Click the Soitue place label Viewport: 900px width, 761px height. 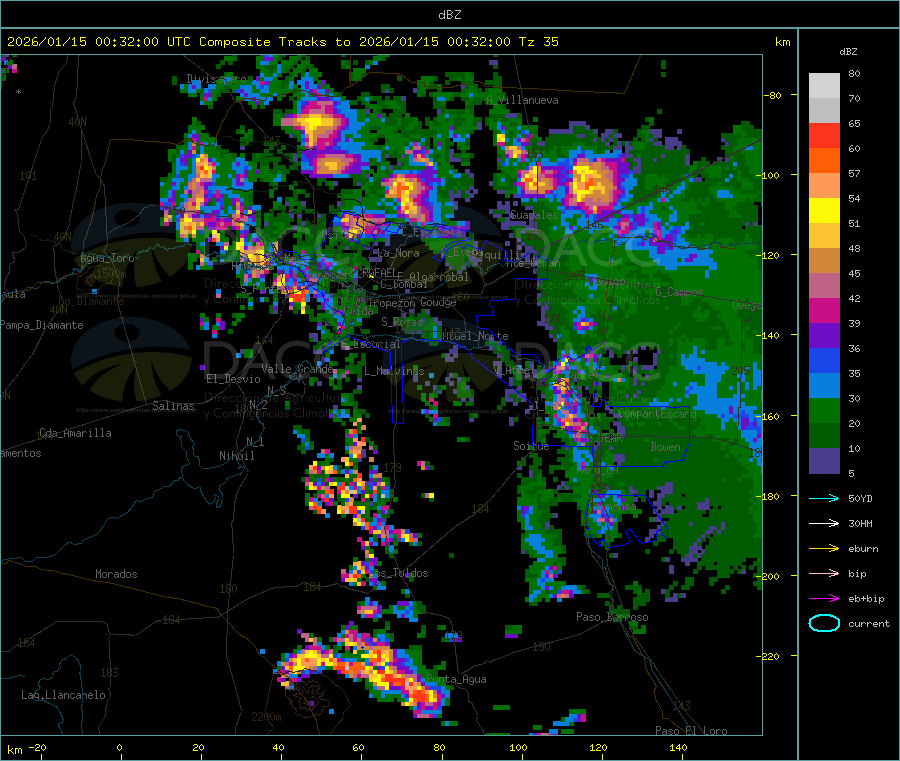point(531,445)
